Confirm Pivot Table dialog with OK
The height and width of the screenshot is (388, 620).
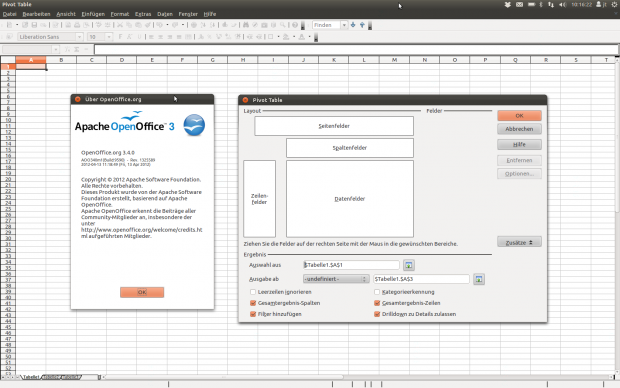[x=519, y=115]
